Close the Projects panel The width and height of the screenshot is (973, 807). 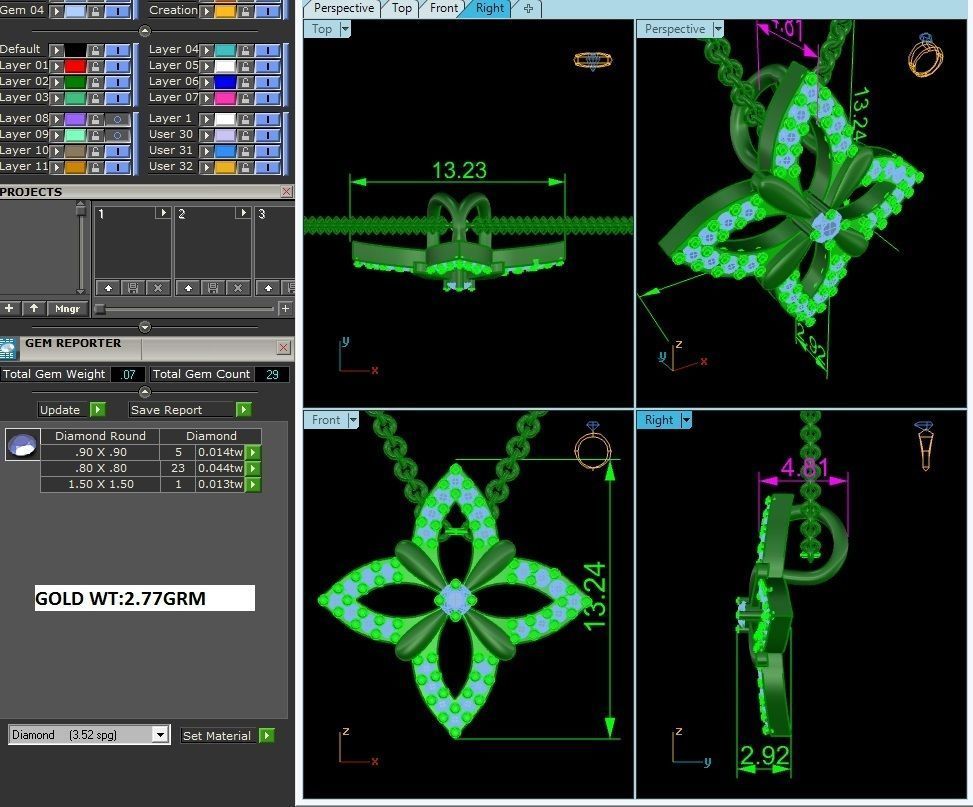click(286, 192)
